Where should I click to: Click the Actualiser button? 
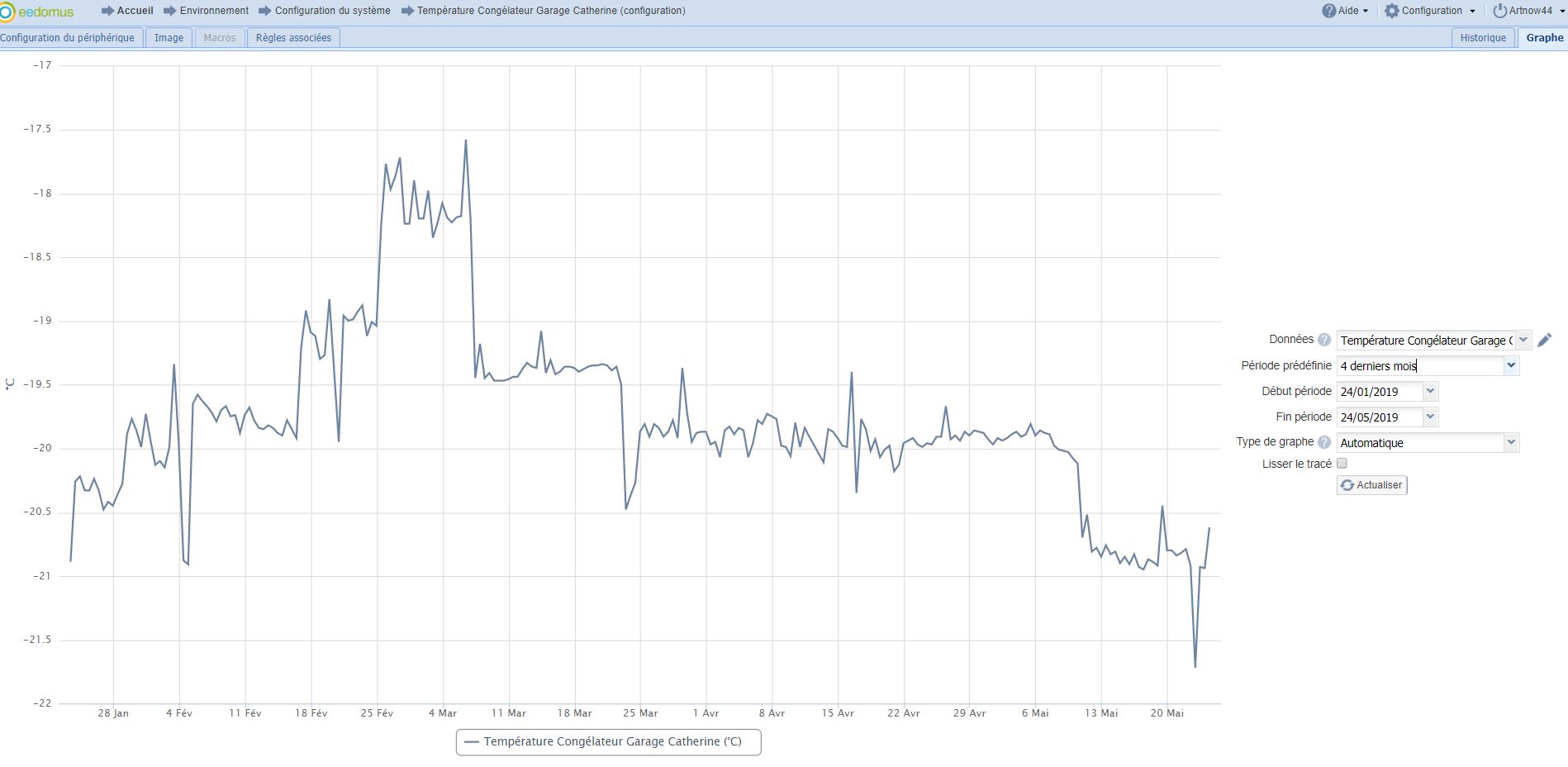[1371, 485]
